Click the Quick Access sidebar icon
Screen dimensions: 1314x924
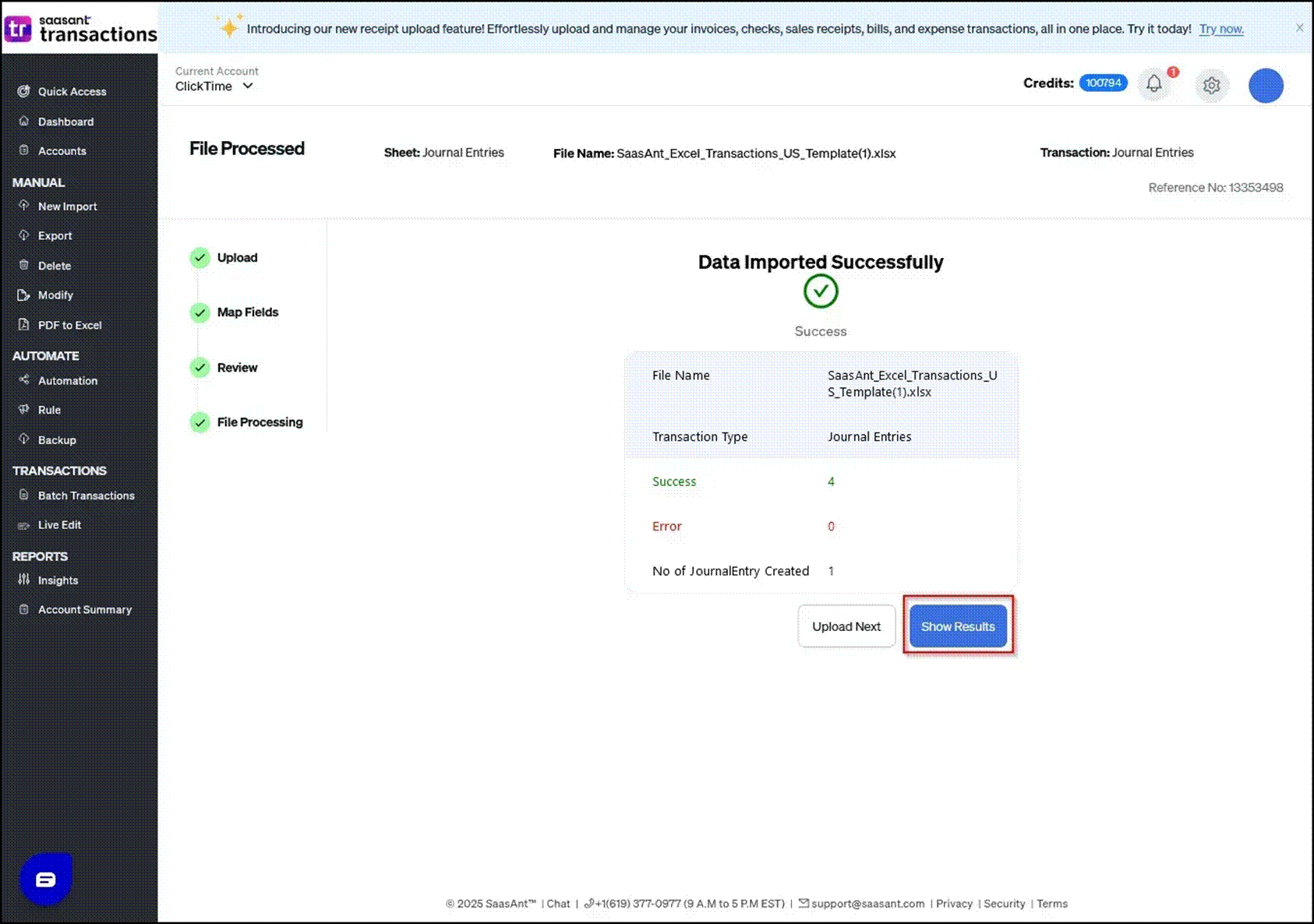click(x=23, y=91)
